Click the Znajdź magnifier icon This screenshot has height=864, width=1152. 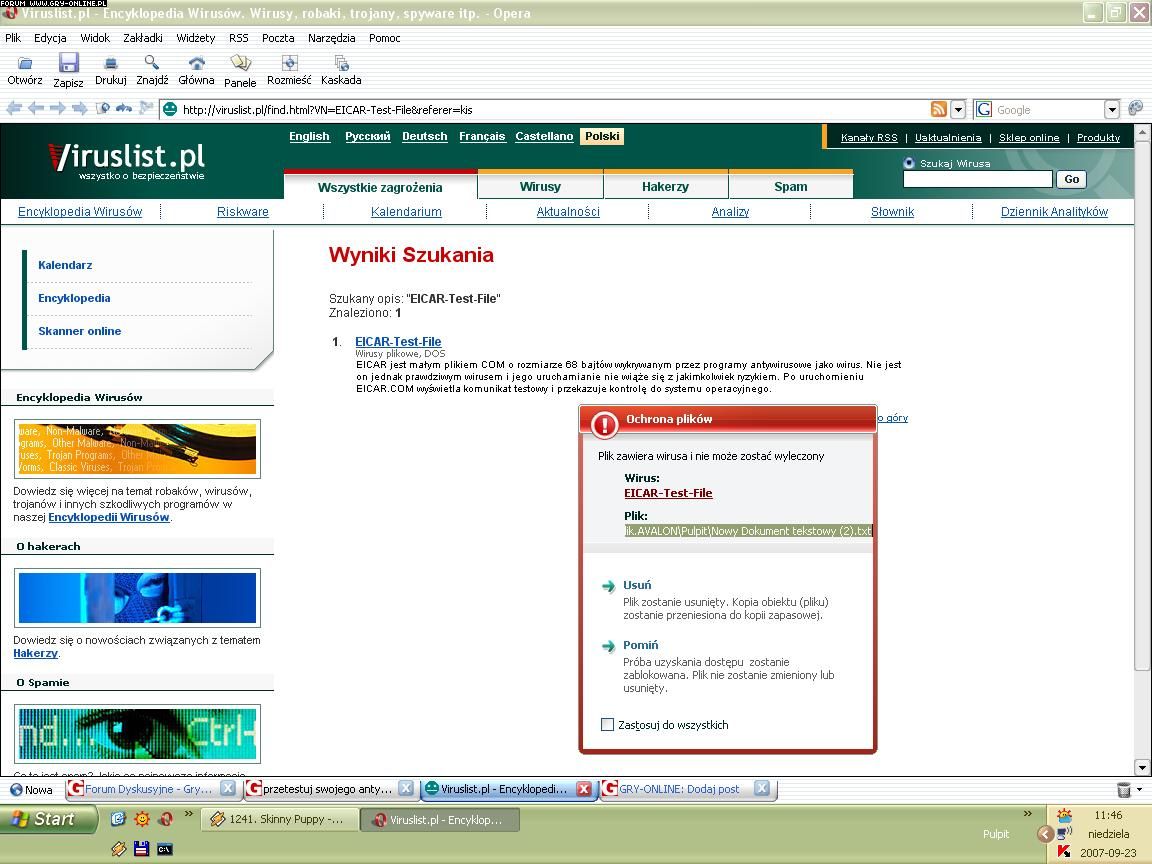tap(152, 62)
